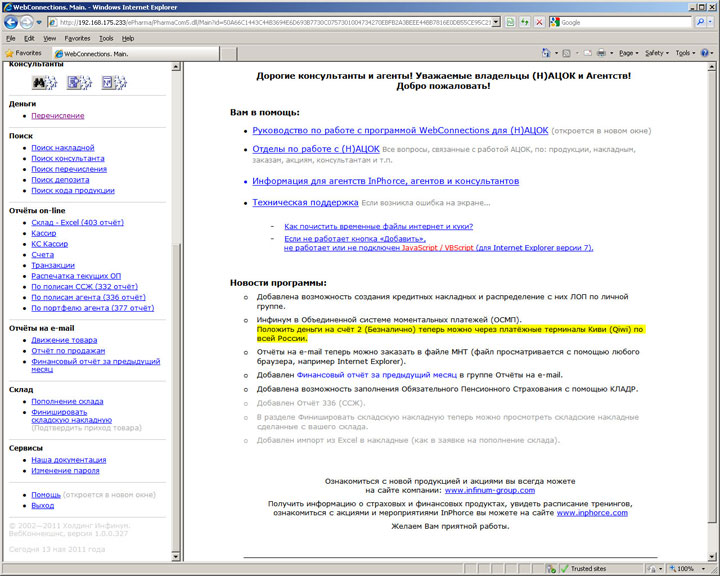Click left panel scrollbar down arrow

pos(176,557)
